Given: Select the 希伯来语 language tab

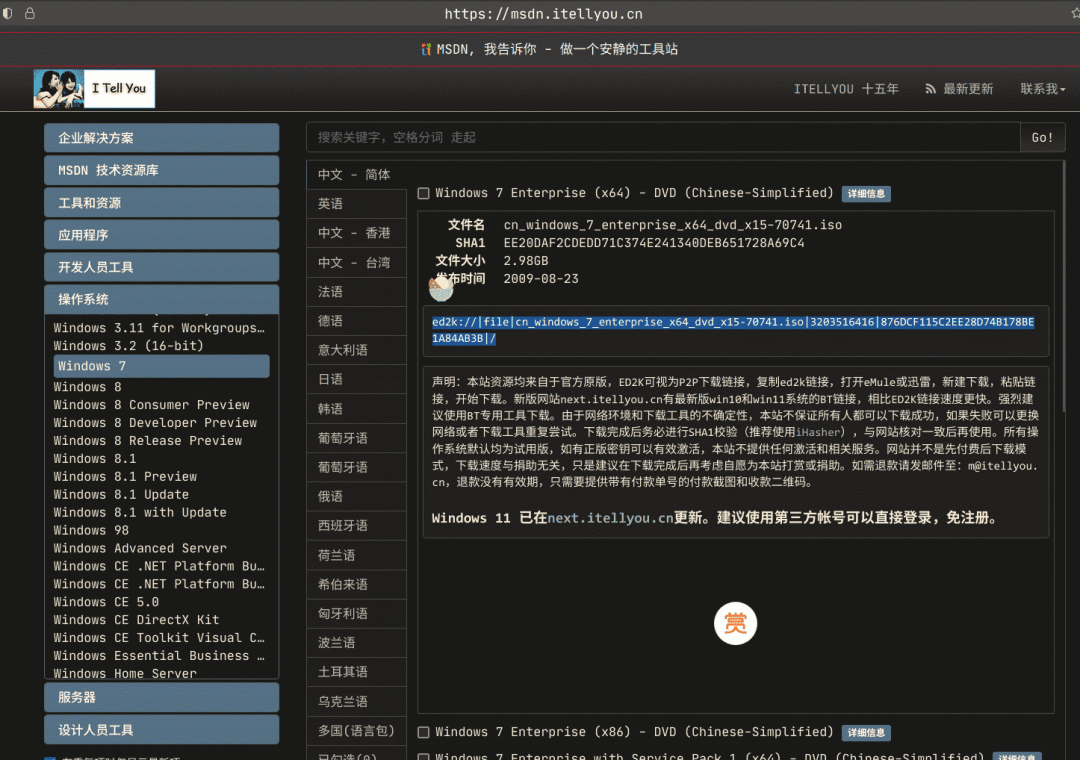Looking at the screenshot, I should click(356, 584).
